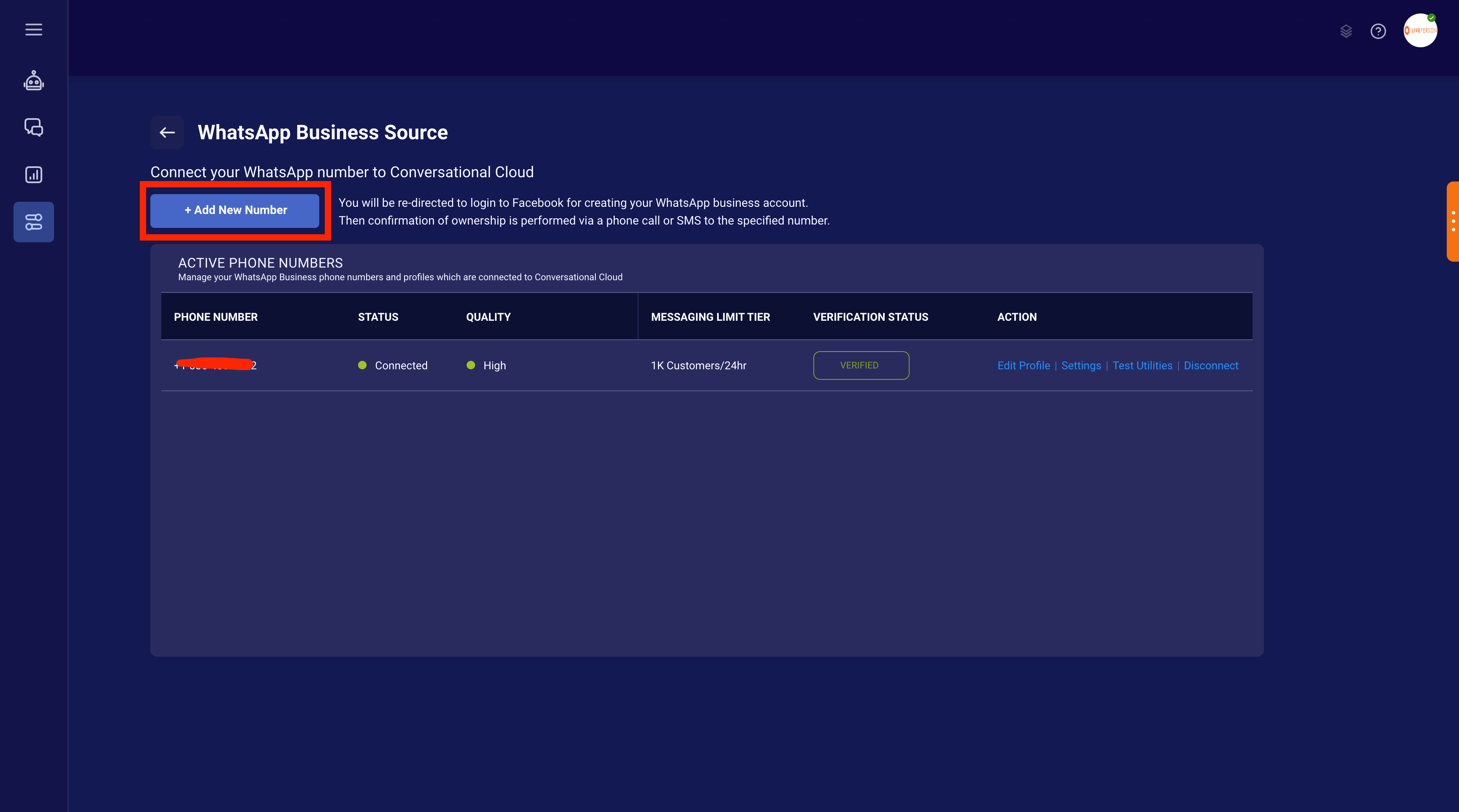This screenshot has height=812, width=1459.
Task: Click the ACTIVE PHONE NUMBERS title
Action: pyautogui.click(x=261, y=263)
